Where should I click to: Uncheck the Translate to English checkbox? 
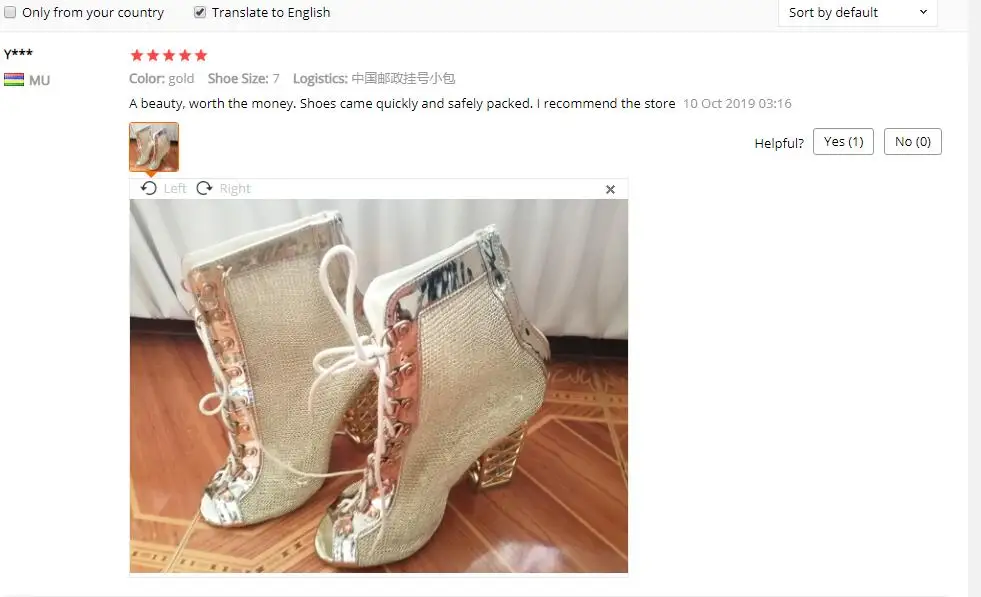200,12
